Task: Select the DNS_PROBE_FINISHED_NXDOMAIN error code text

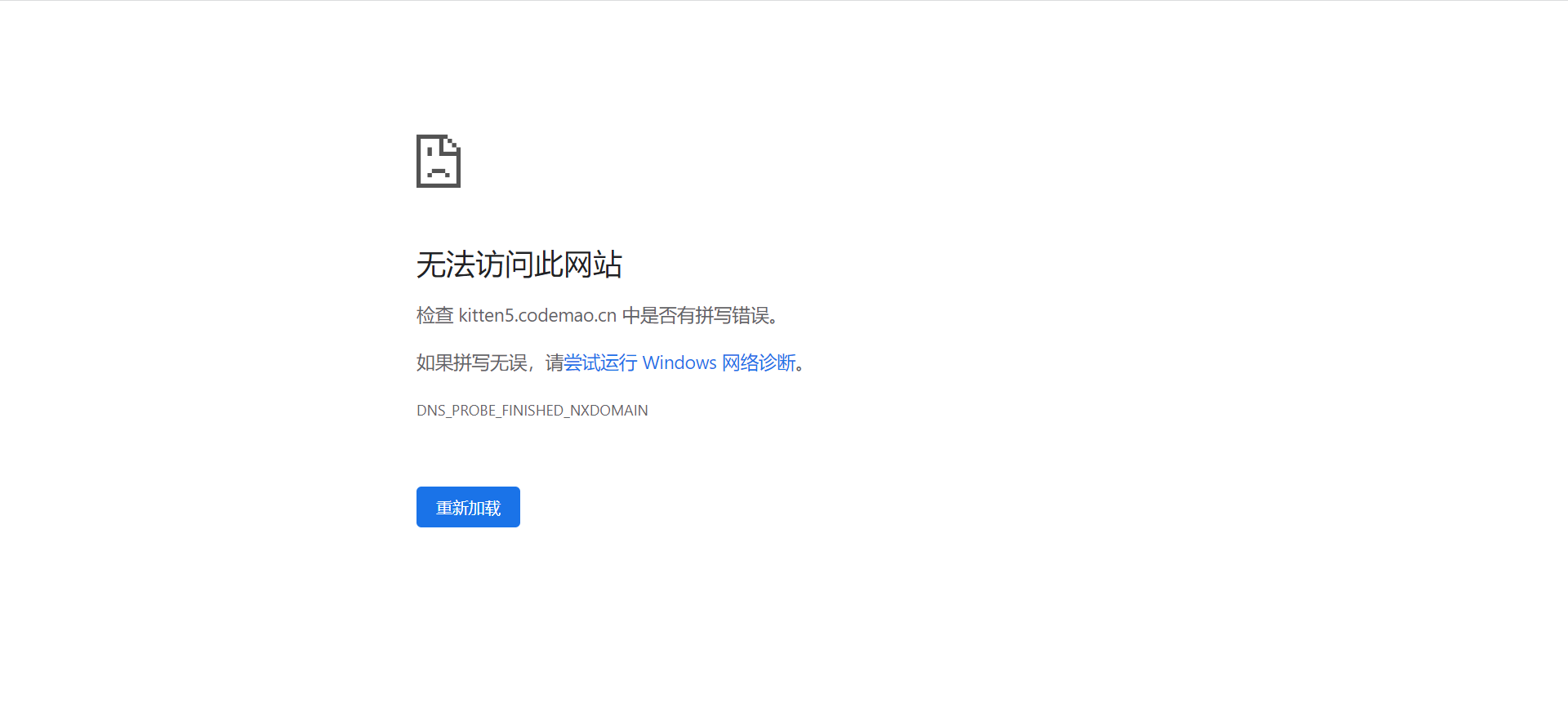Action: [x=532, y=411]
